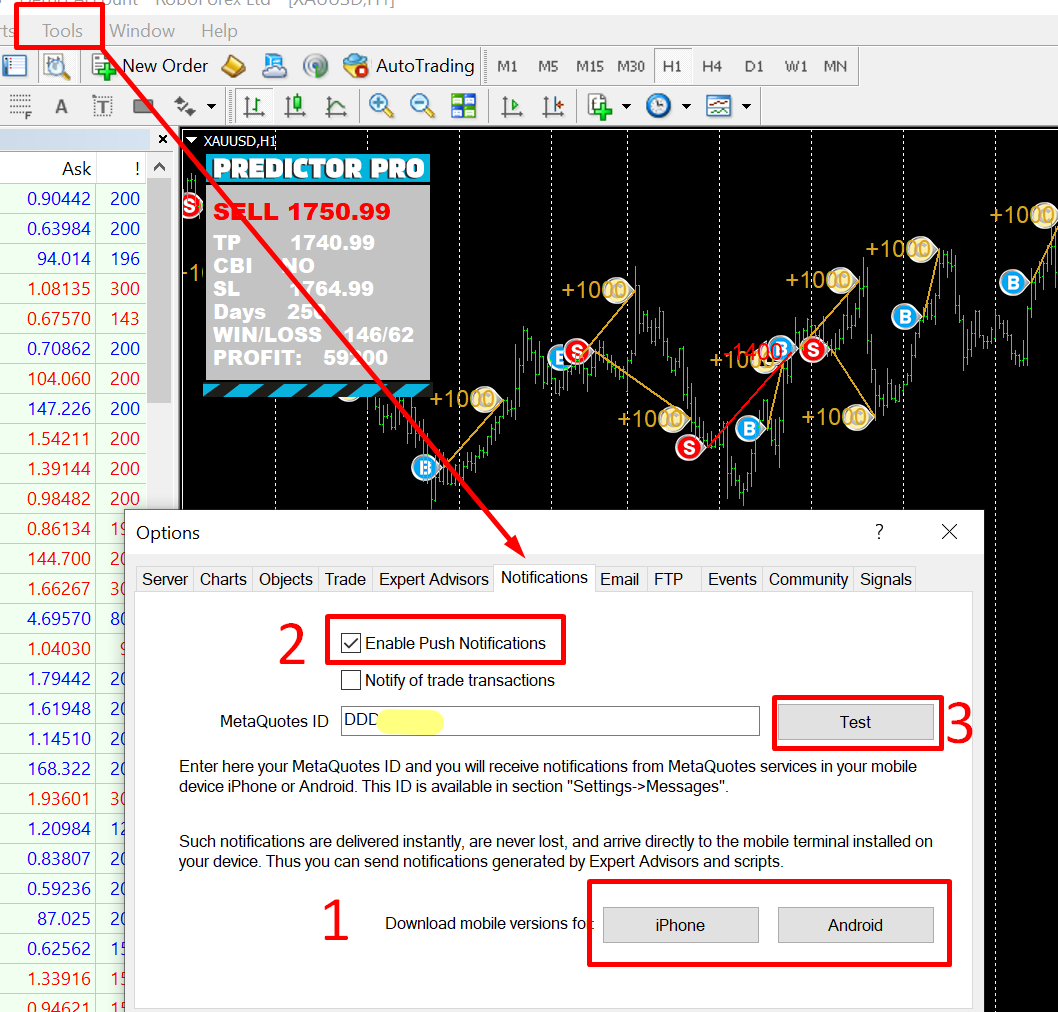Toggle chart shift icon

pyautogui.click(x=553, y=107)
